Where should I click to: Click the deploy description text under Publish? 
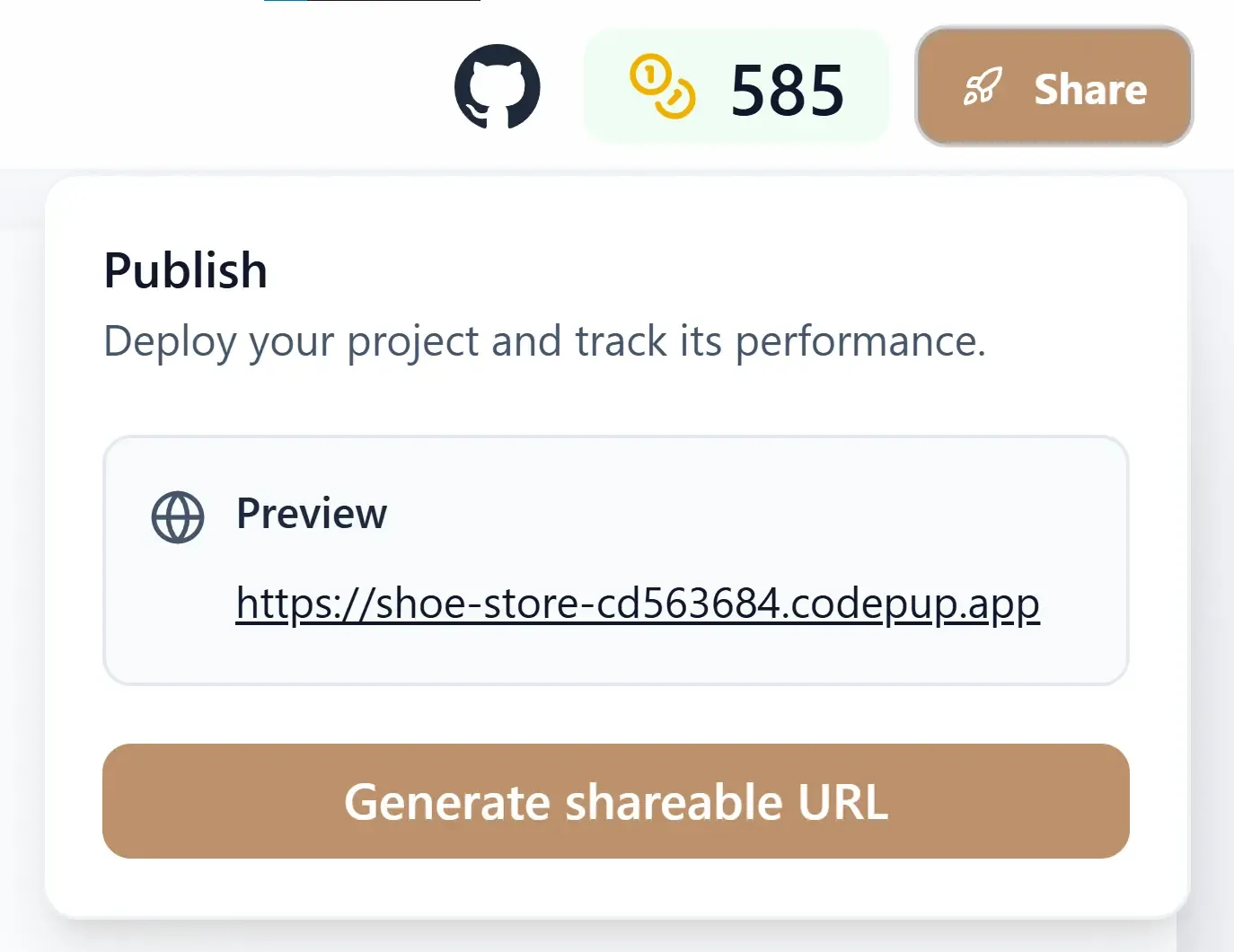pos(544,341)
